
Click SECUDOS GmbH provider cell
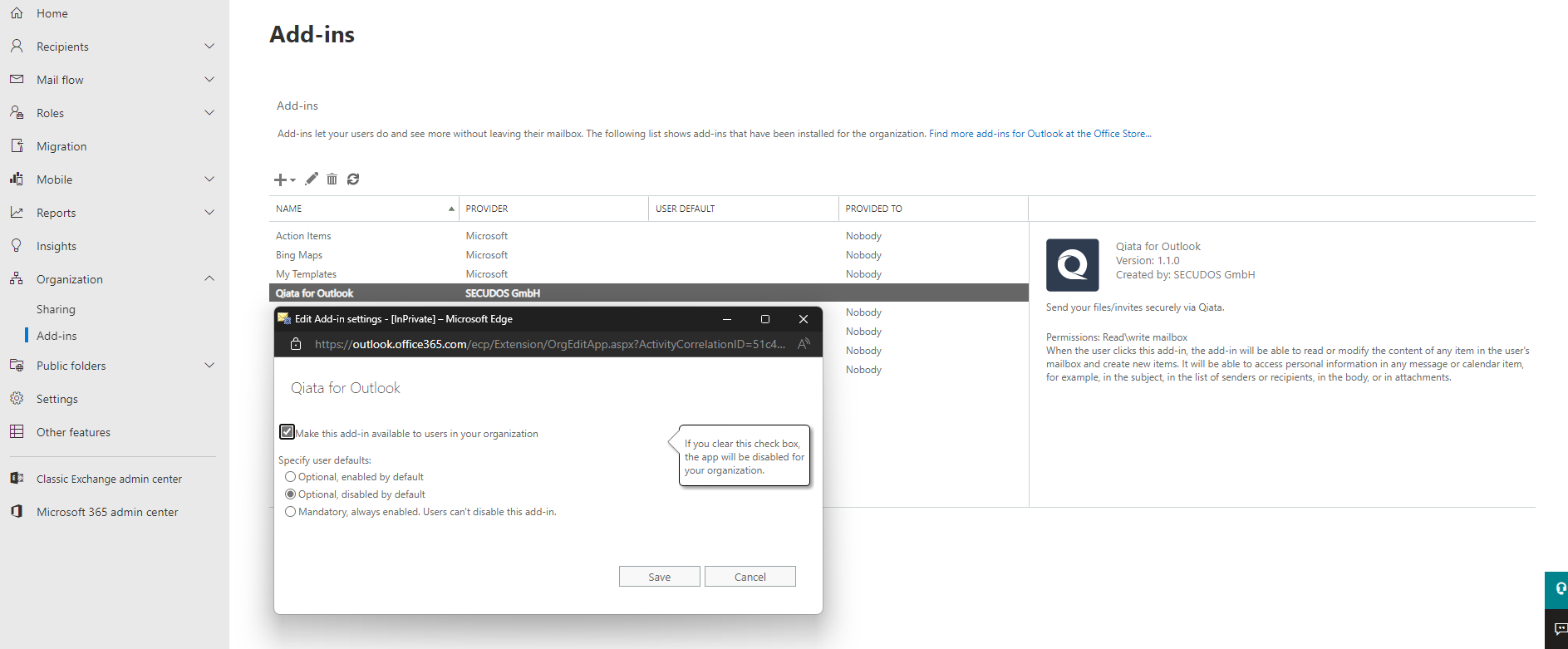pos(503,293)
